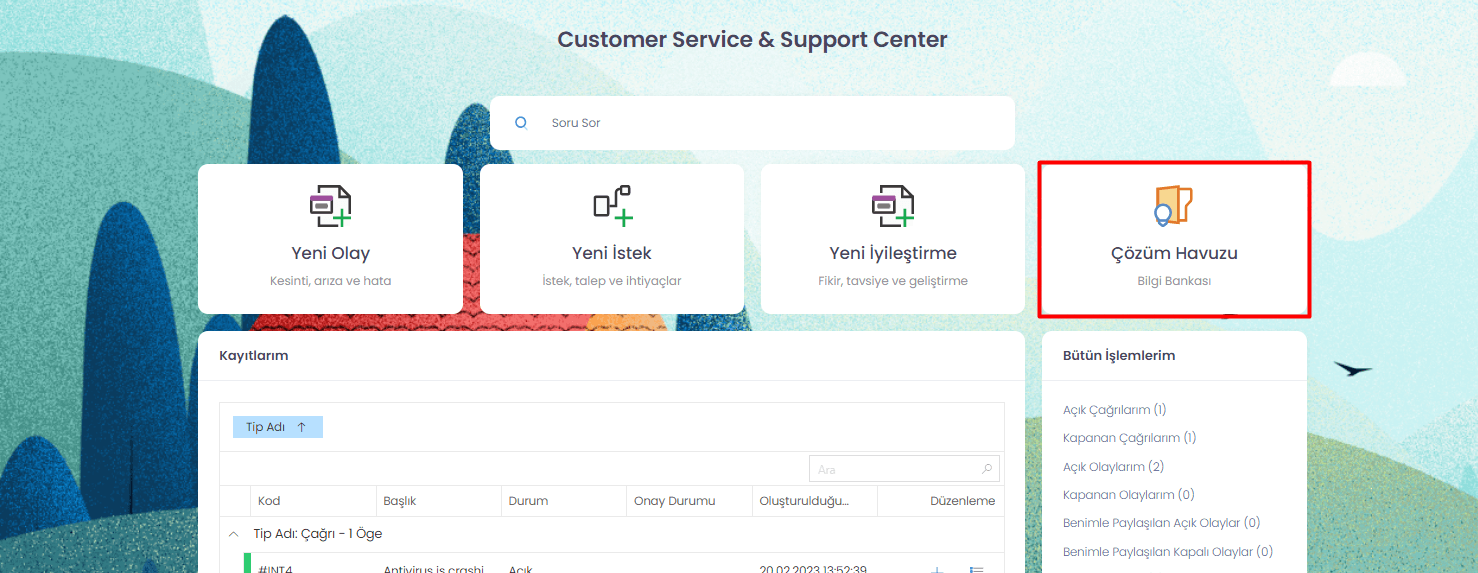Sort by the Başlık column header
Screen dimensions: 1478x573
coord(400,501)
